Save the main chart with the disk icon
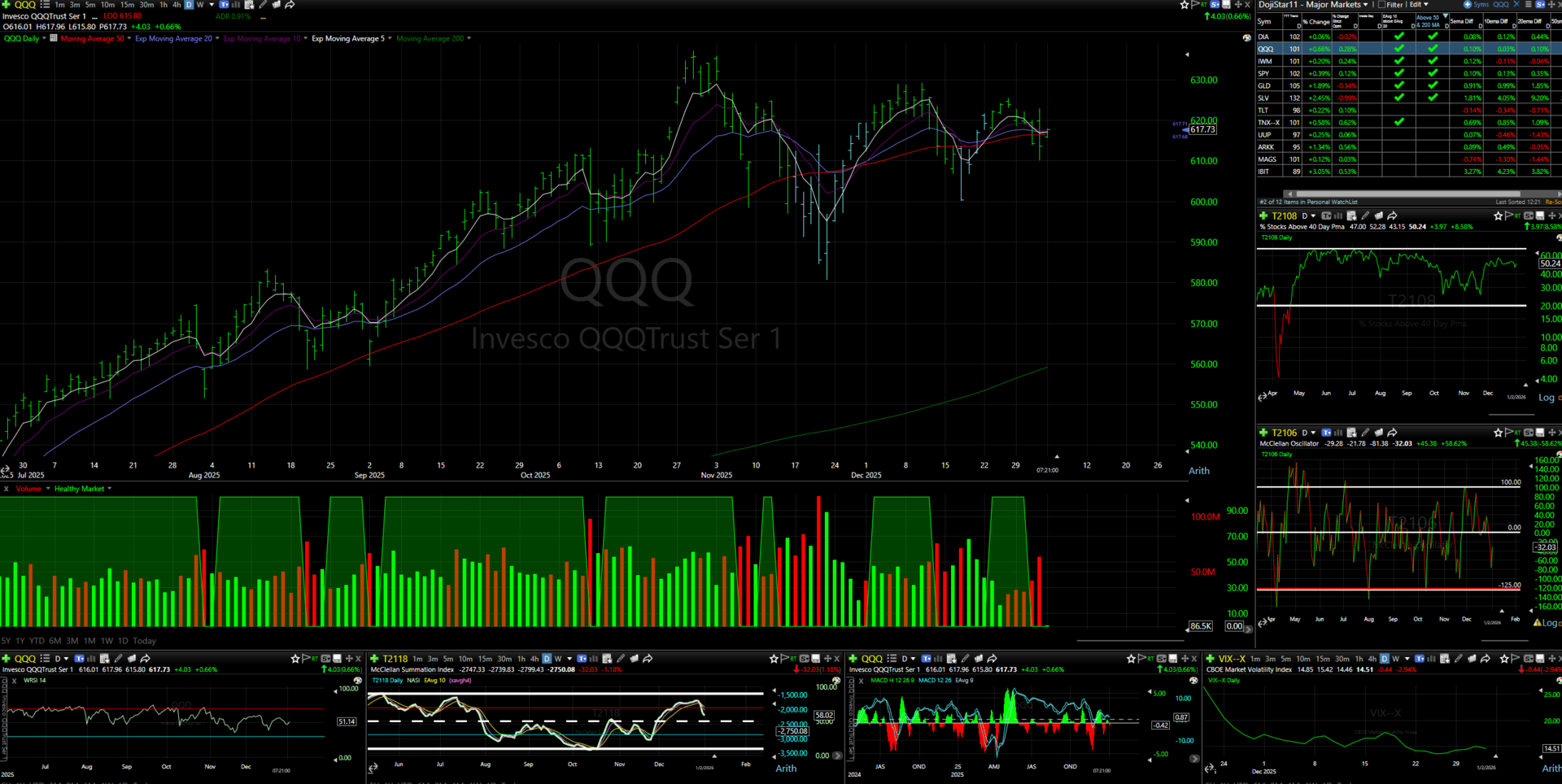Screen dimensions: 1562x784 point(1226,5)
